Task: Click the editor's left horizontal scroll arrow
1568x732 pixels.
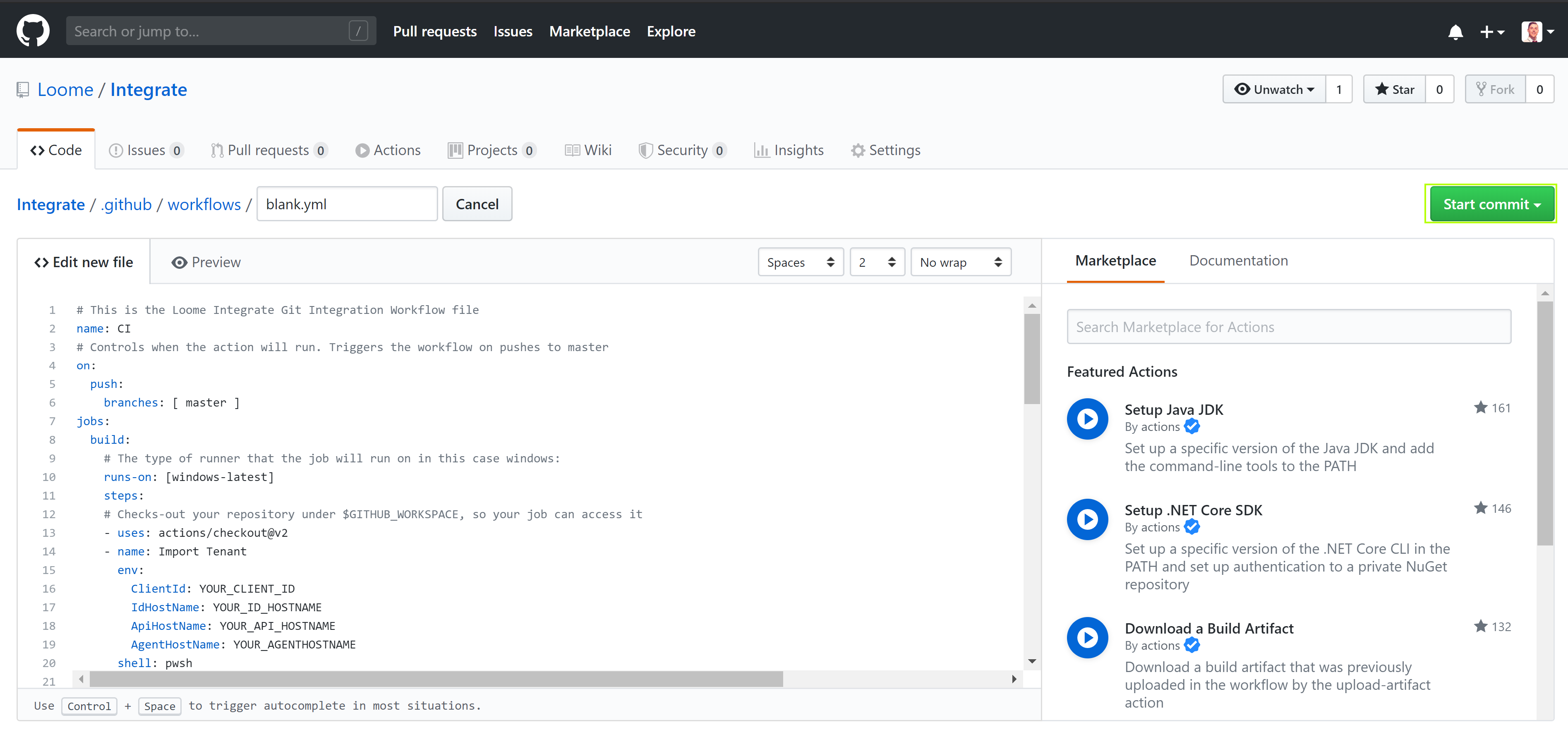Action: 81,679
